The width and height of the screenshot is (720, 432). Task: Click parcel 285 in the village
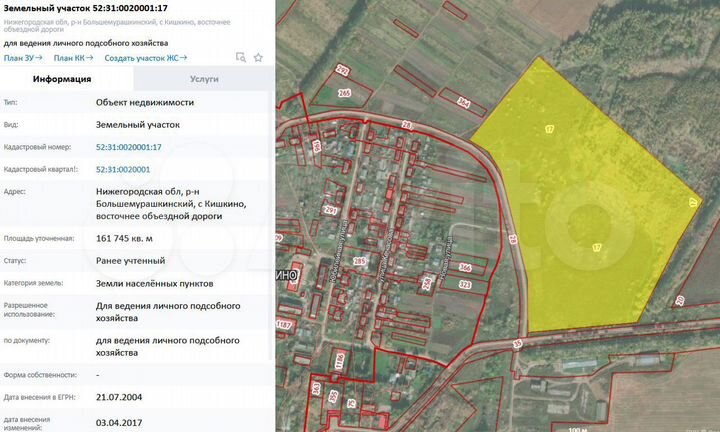pyautogui.click(x=358, y=261)
